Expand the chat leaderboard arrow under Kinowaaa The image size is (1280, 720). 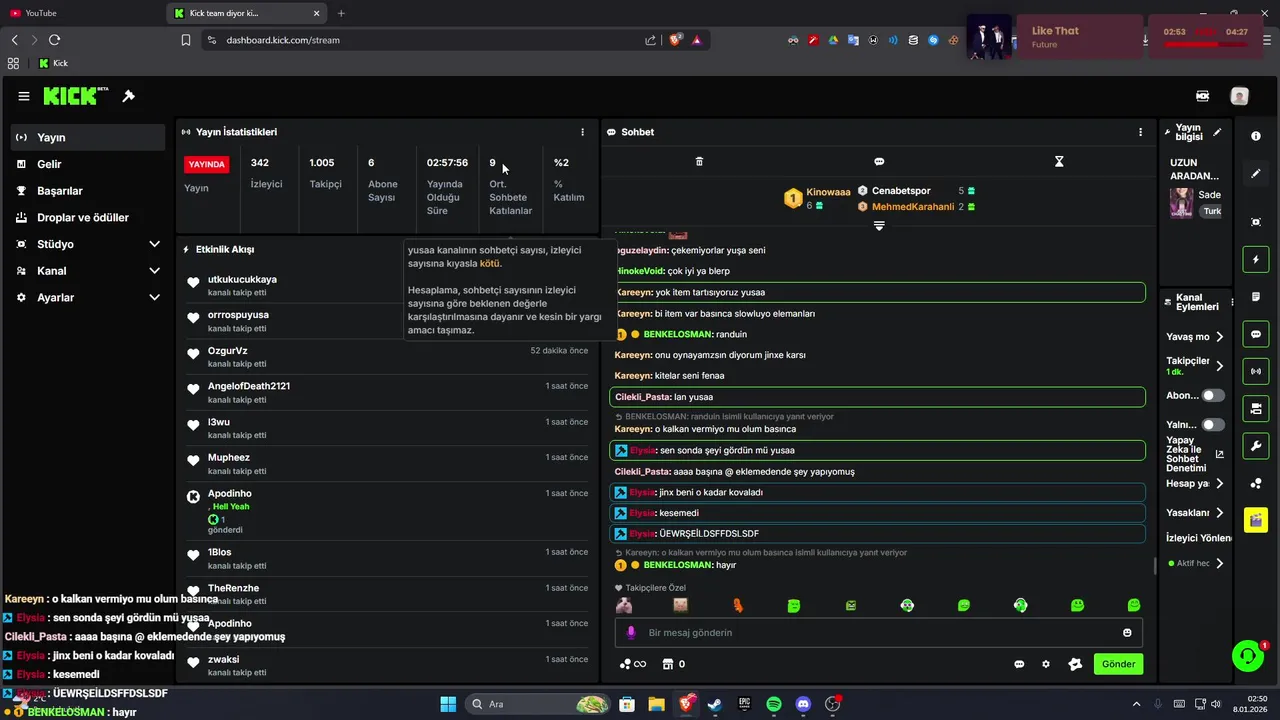(x=879, y=226)
